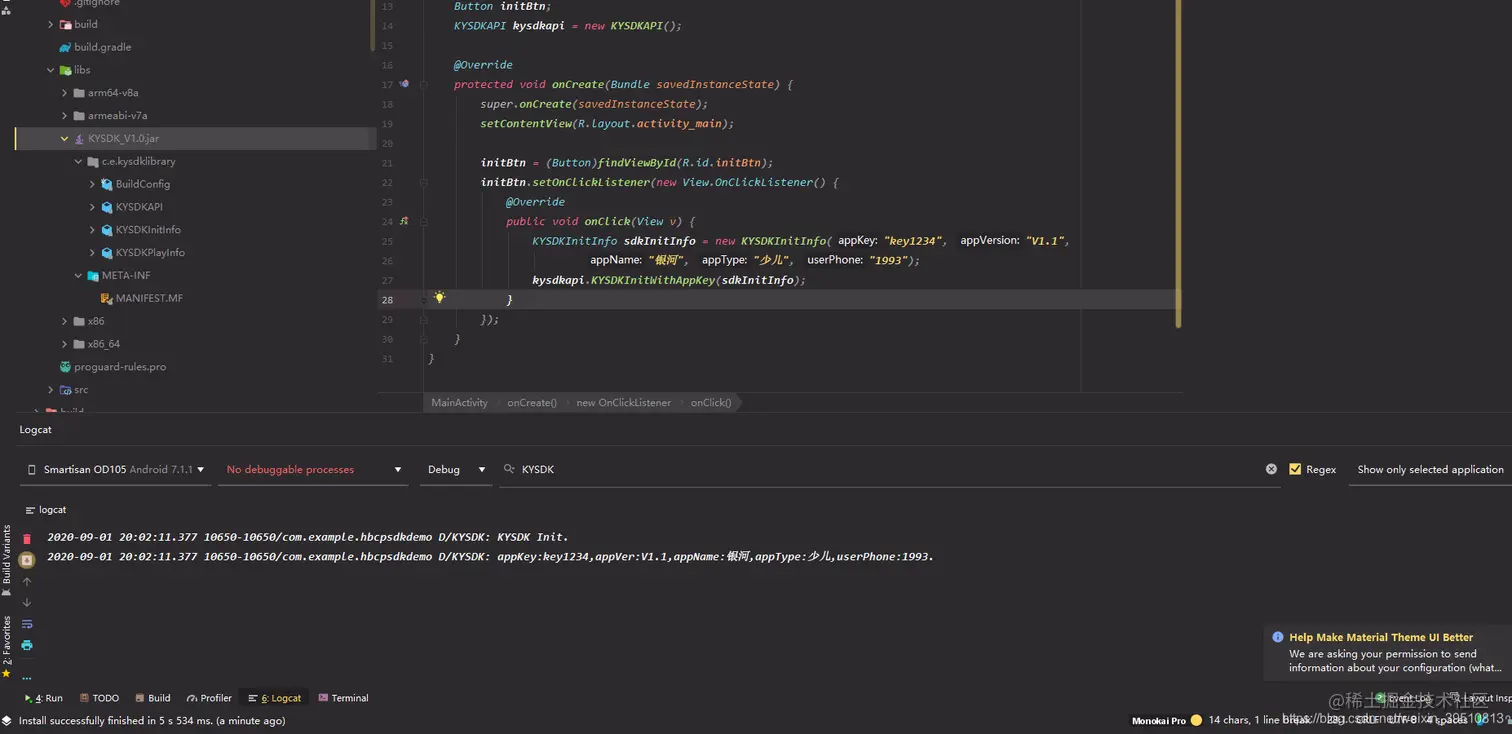The image size is (1512, 734).
Task: Open the Terminal tool window
Action: click(343, 698)
